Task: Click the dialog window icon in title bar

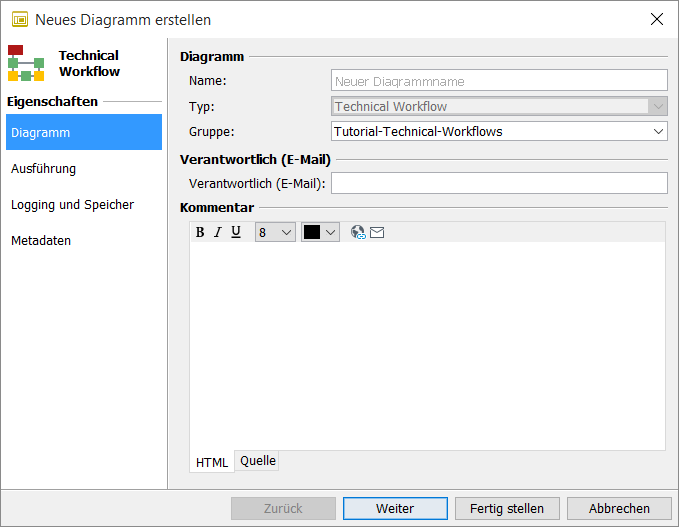Action: tap(19, 19)
